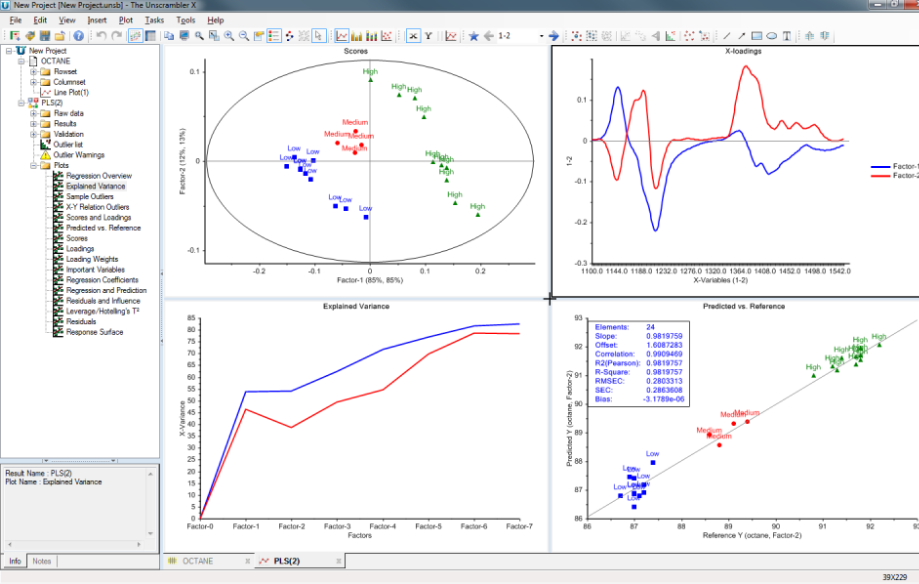Click the Help question mark icon

tap(78, 36)
